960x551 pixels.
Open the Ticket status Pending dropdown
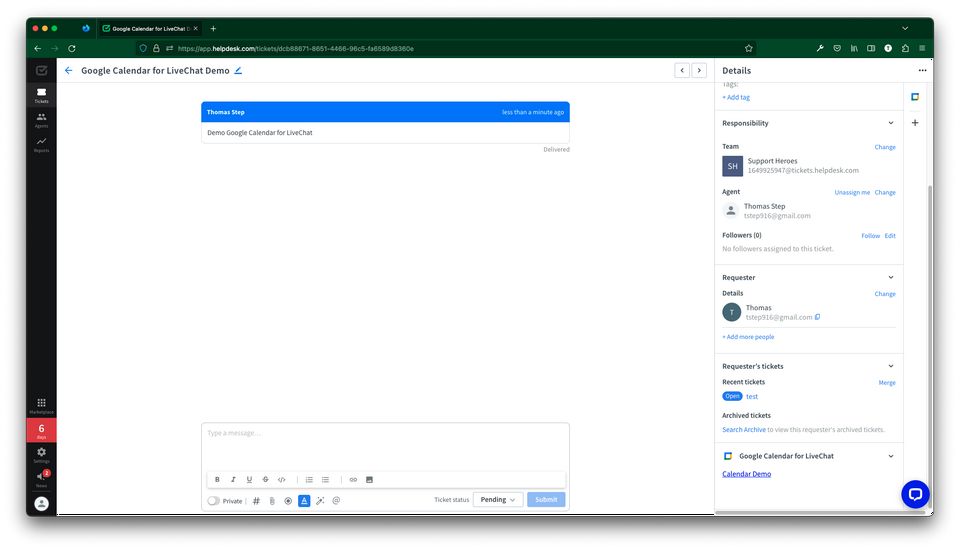(497, 500)
